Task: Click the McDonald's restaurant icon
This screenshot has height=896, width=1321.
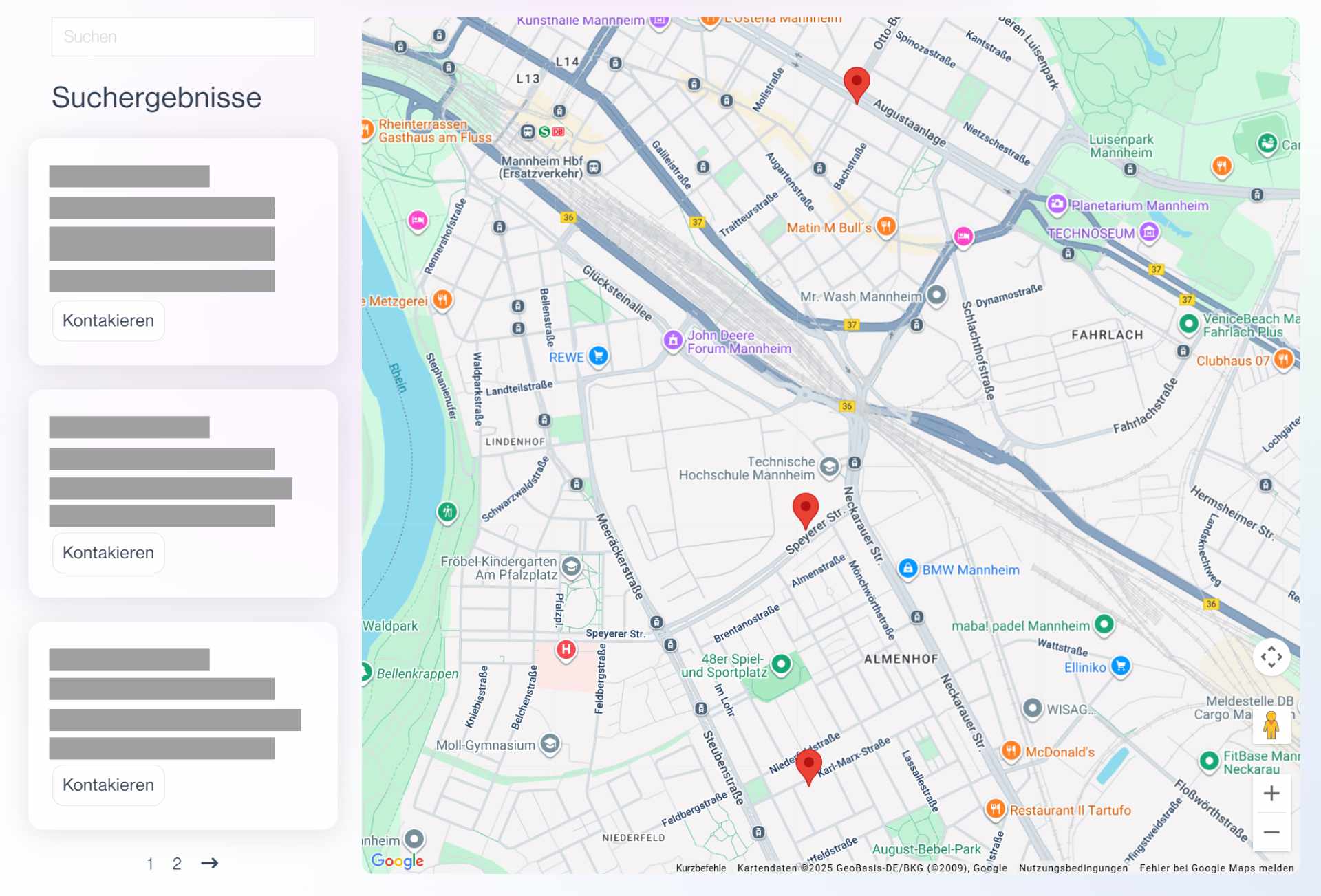Action: coord(1011,751)
